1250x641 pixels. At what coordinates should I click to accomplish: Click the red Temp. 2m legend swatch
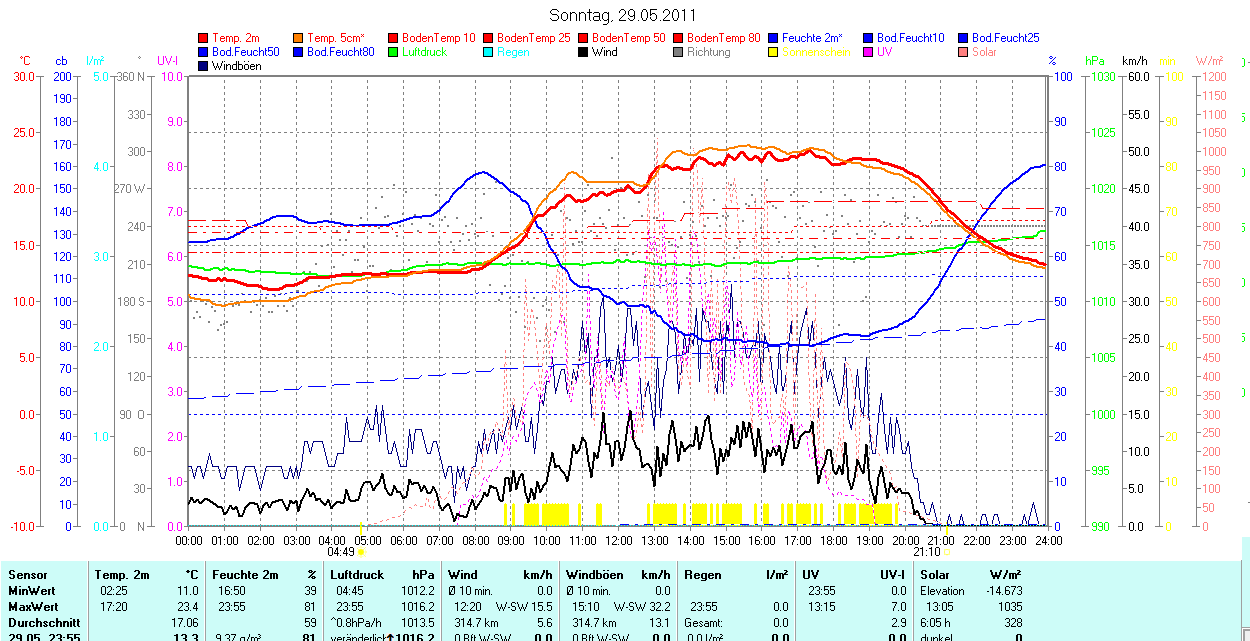204,38
